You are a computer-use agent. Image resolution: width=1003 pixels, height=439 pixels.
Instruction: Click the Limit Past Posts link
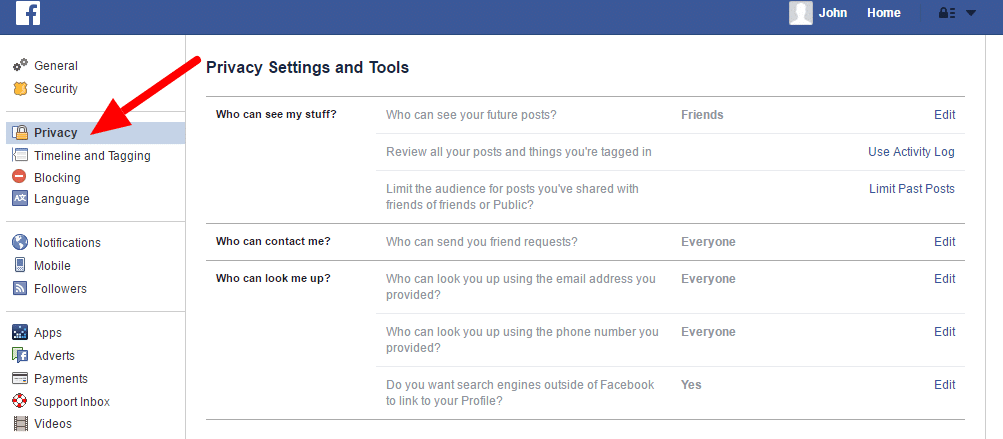click(x=912, y=189)
